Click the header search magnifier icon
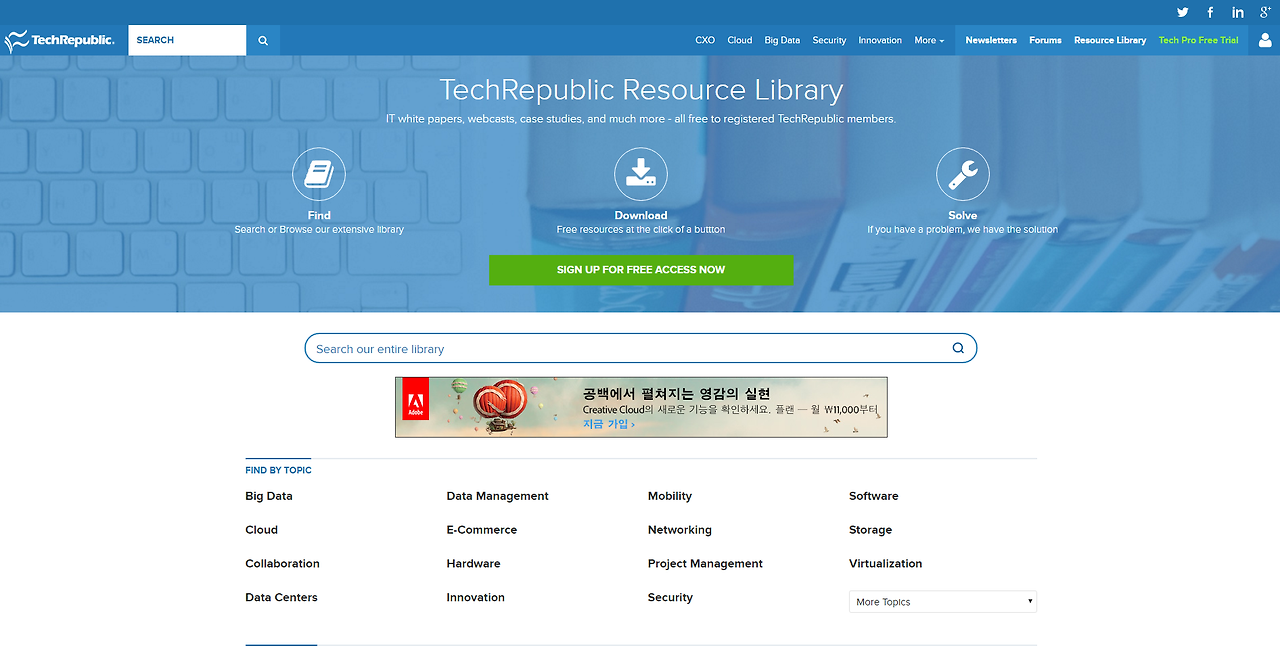The height and width of the screenshot is (650, 1280). [x=263, y=40]
